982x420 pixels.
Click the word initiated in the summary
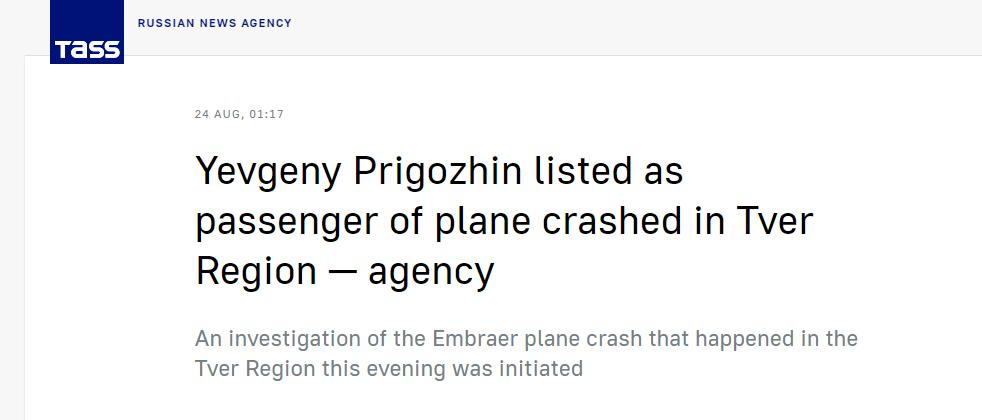point(541,368)
